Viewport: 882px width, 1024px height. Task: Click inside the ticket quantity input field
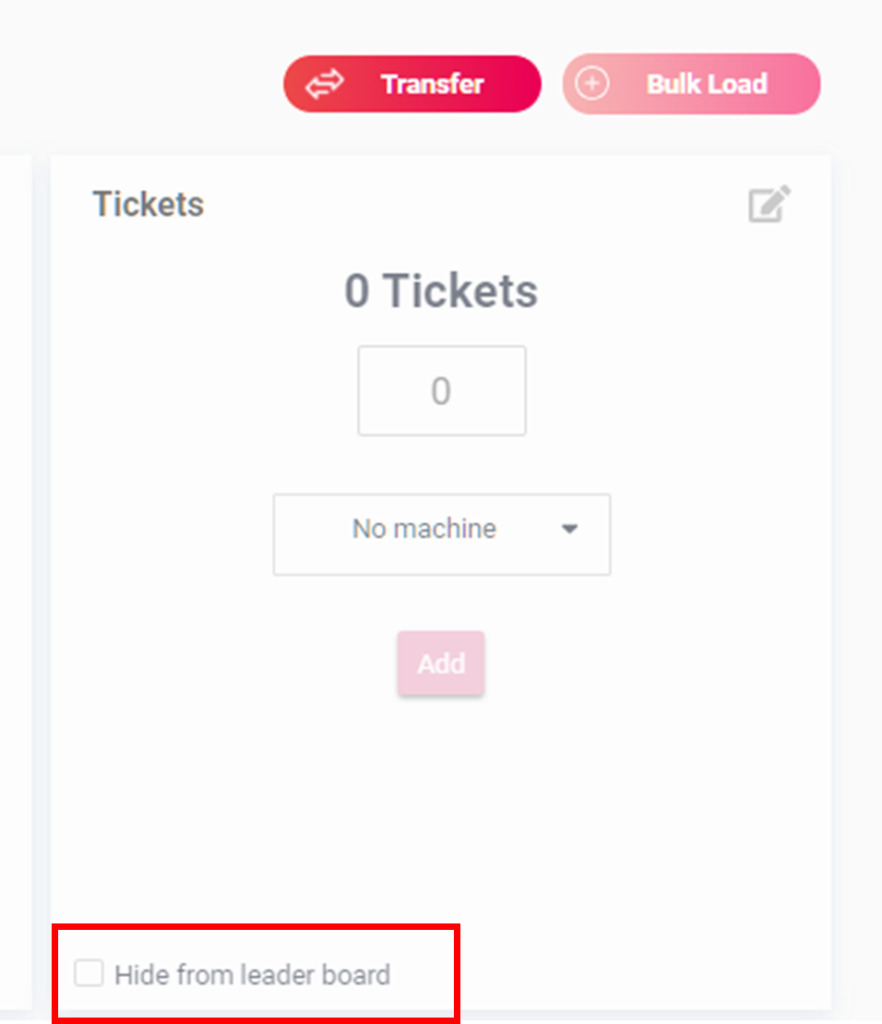441,391
